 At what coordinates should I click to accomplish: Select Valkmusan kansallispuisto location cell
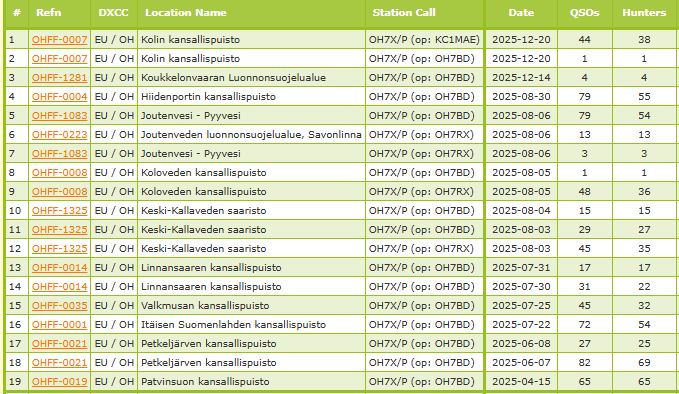pos(251,306)
